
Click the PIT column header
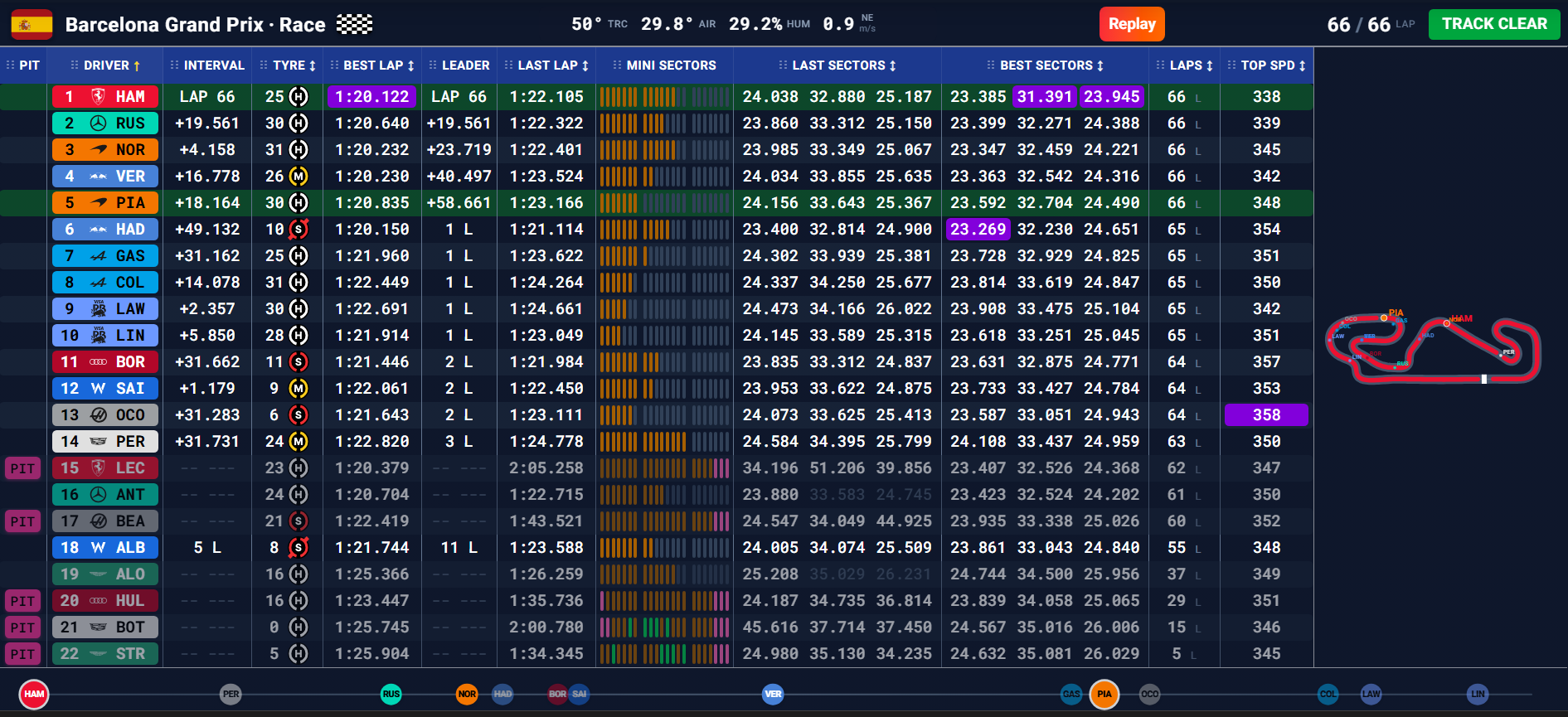pos(23,65)
